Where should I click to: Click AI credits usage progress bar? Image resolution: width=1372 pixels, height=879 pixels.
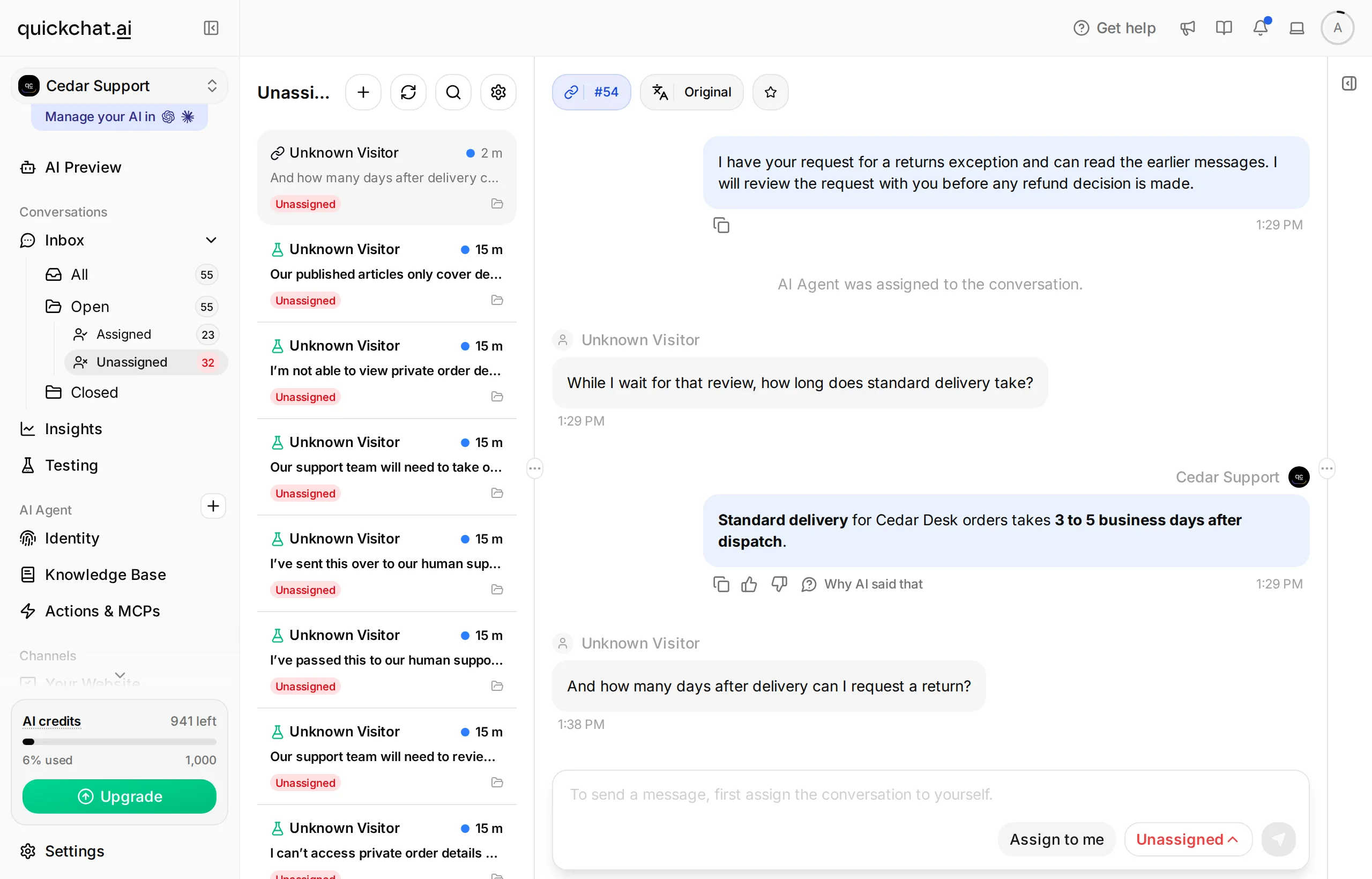tap(120, 742)
